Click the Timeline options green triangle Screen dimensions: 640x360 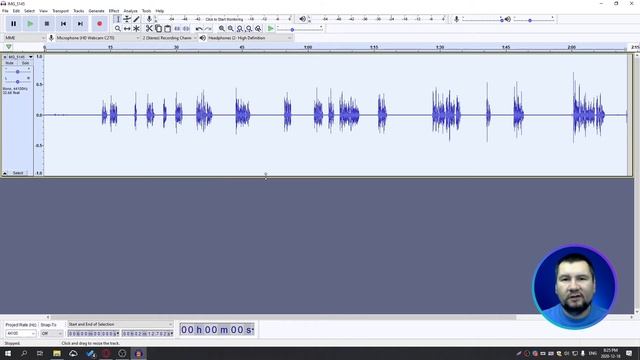pyautogui.click(x=9, y=47)
